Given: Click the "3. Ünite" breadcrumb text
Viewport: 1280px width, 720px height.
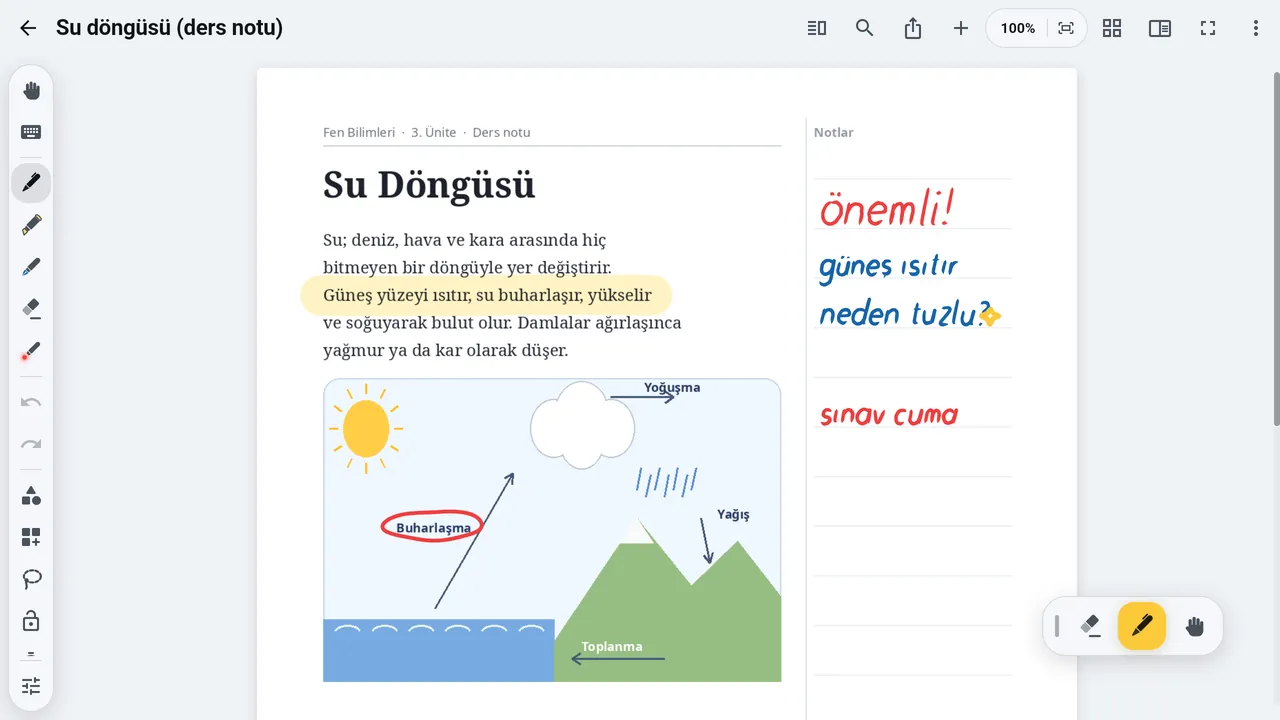Looking at the screenshot, I should (x=434, y=132).
